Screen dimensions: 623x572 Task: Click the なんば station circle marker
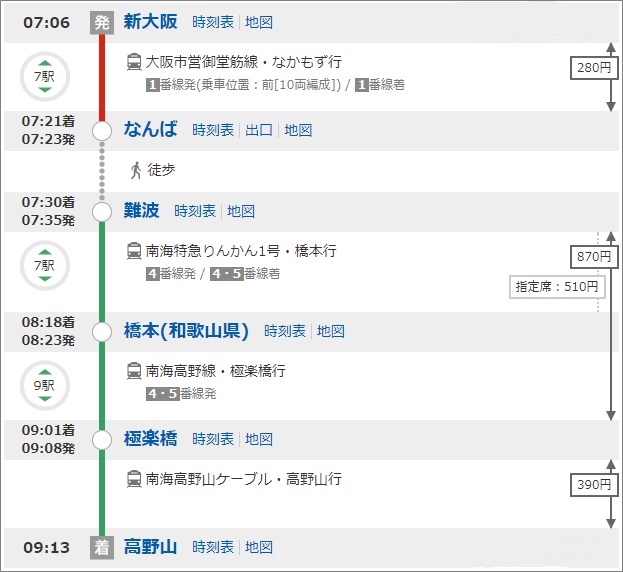coord(102,131)
